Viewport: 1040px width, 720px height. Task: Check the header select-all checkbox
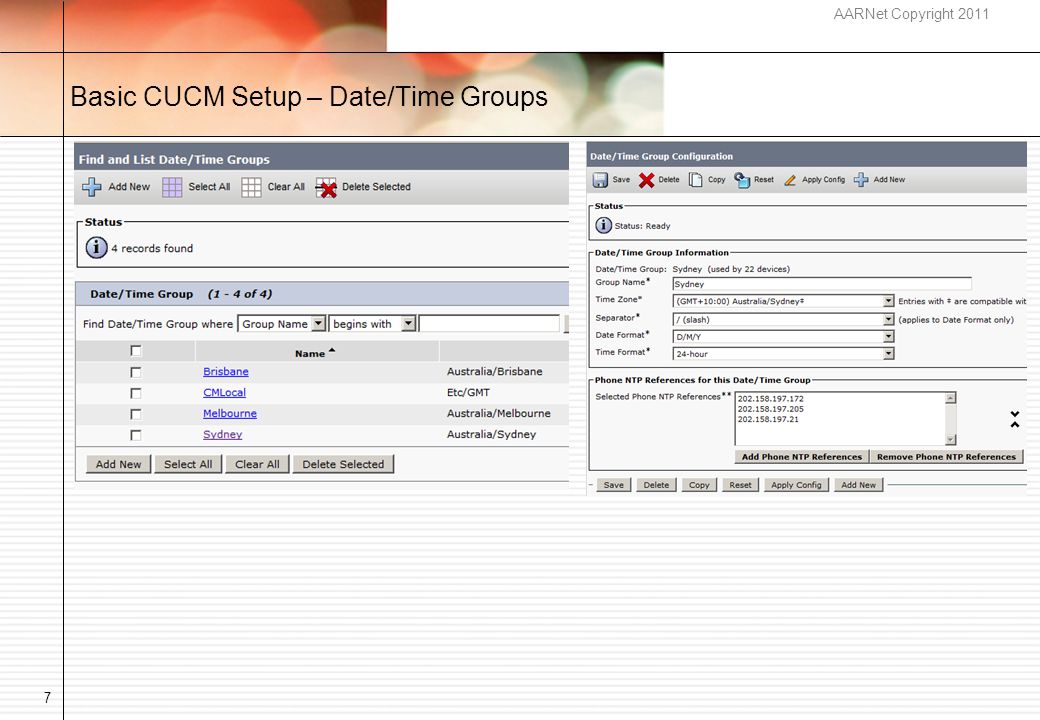pyautogui.click(x=136, y=351)
